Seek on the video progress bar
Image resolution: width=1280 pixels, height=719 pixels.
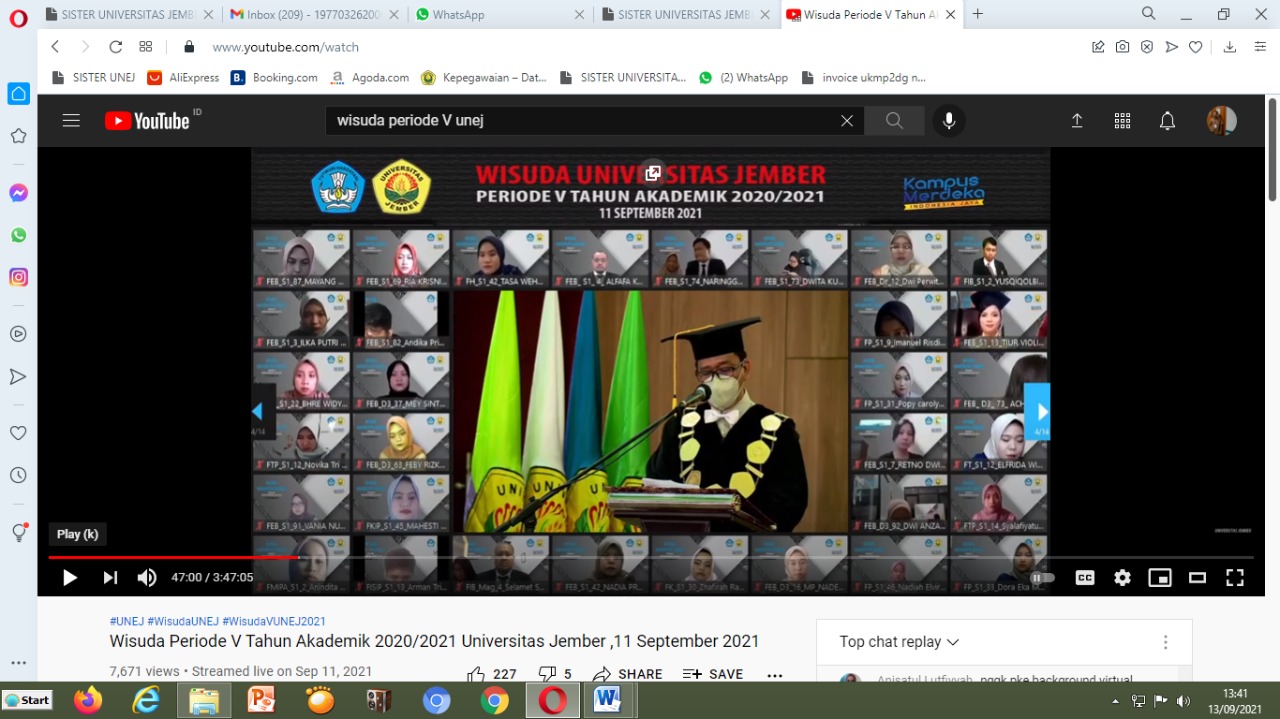651,557
